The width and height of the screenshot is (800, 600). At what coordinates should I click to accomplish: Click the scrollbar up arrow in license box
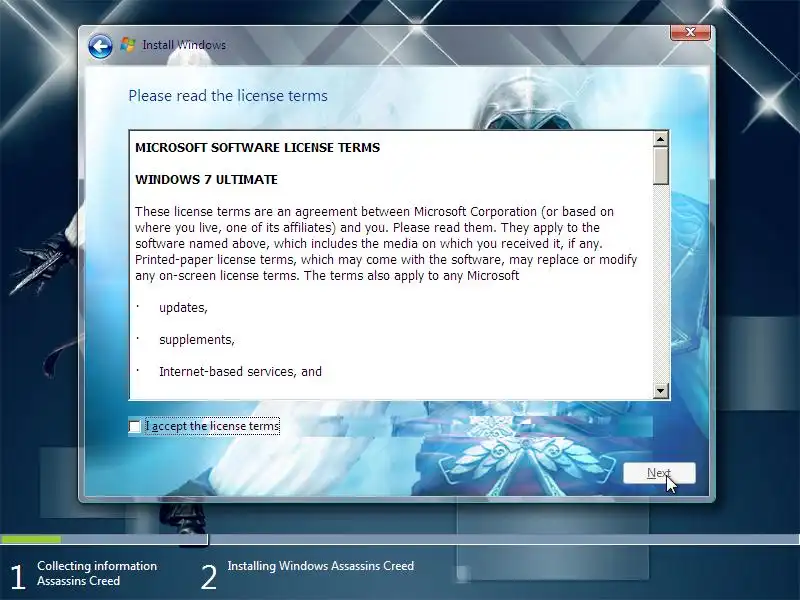coord(660,139)
